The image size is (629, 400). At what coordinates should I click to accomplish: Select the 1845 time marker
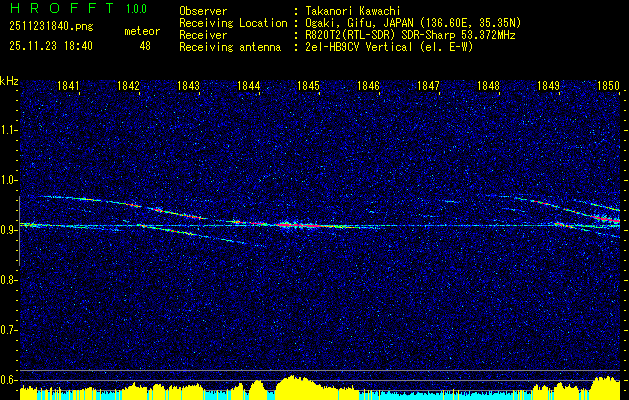(x=308, y=87)
